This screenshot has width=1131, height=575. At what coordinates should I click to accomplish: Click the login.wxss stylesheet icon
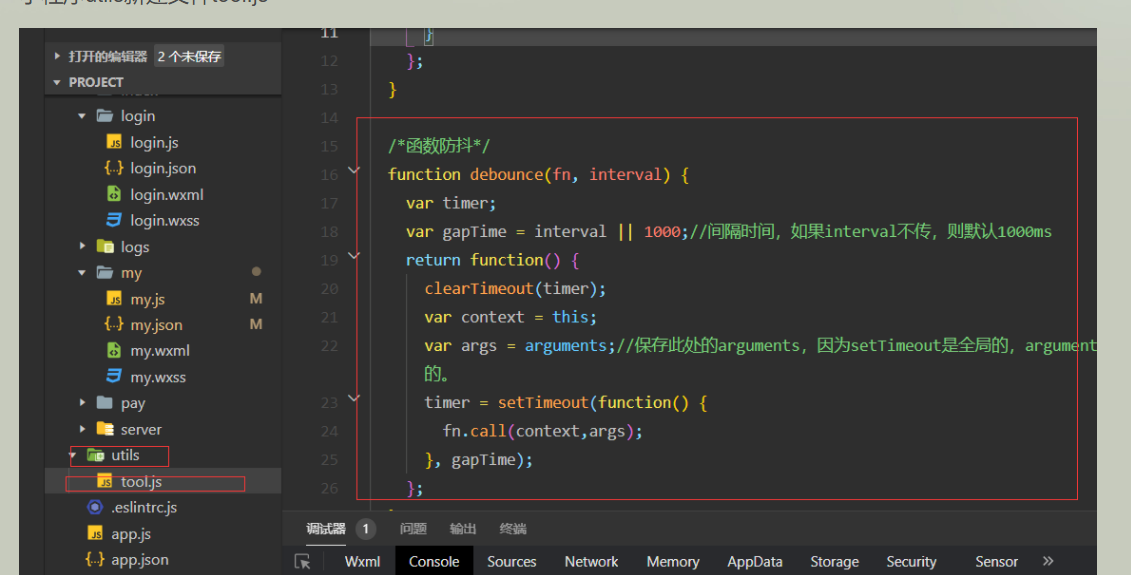pyautogui.click(x=114, y=220)
